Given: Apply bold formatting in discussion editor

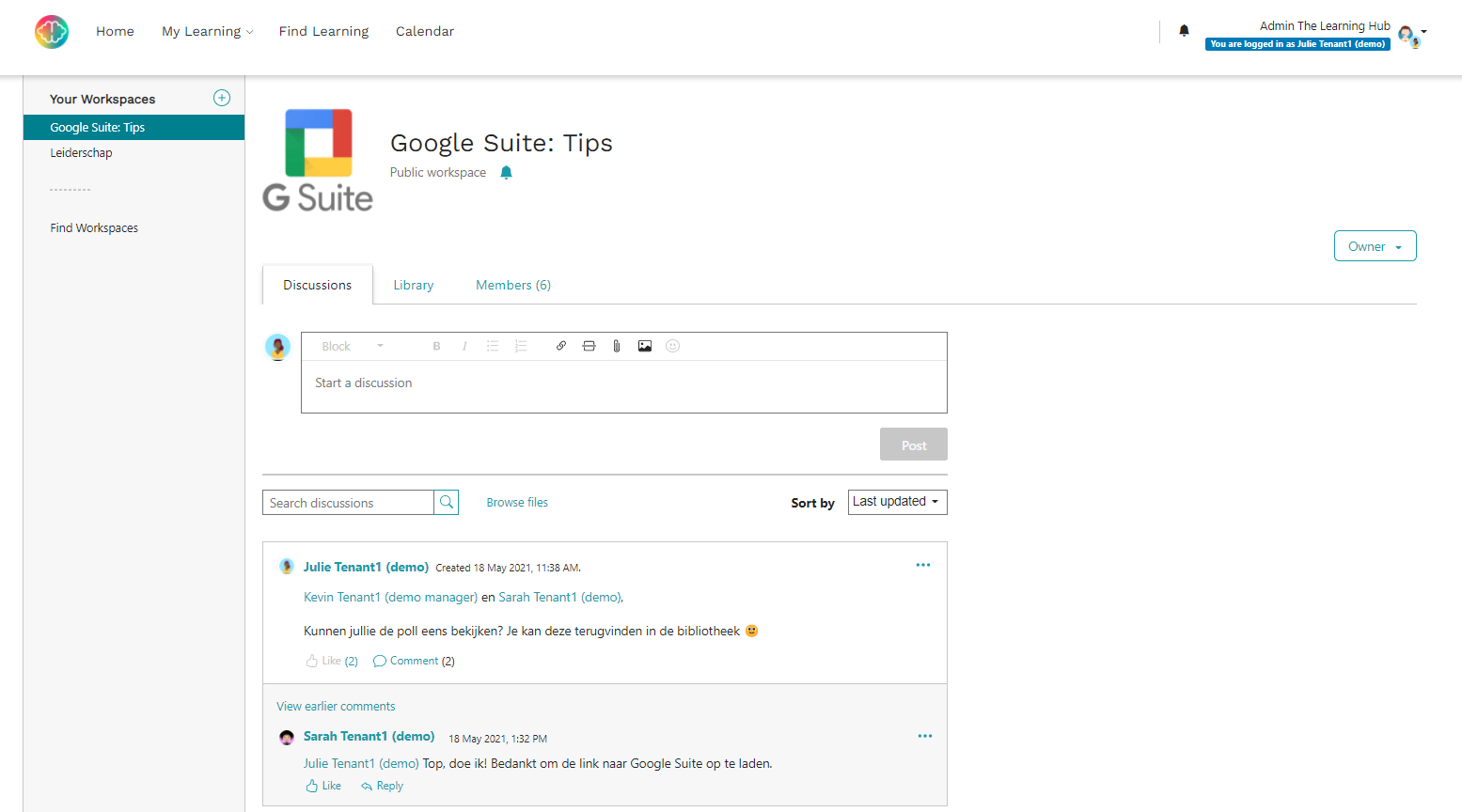Looking at the screenshot, I should [436, 346].
